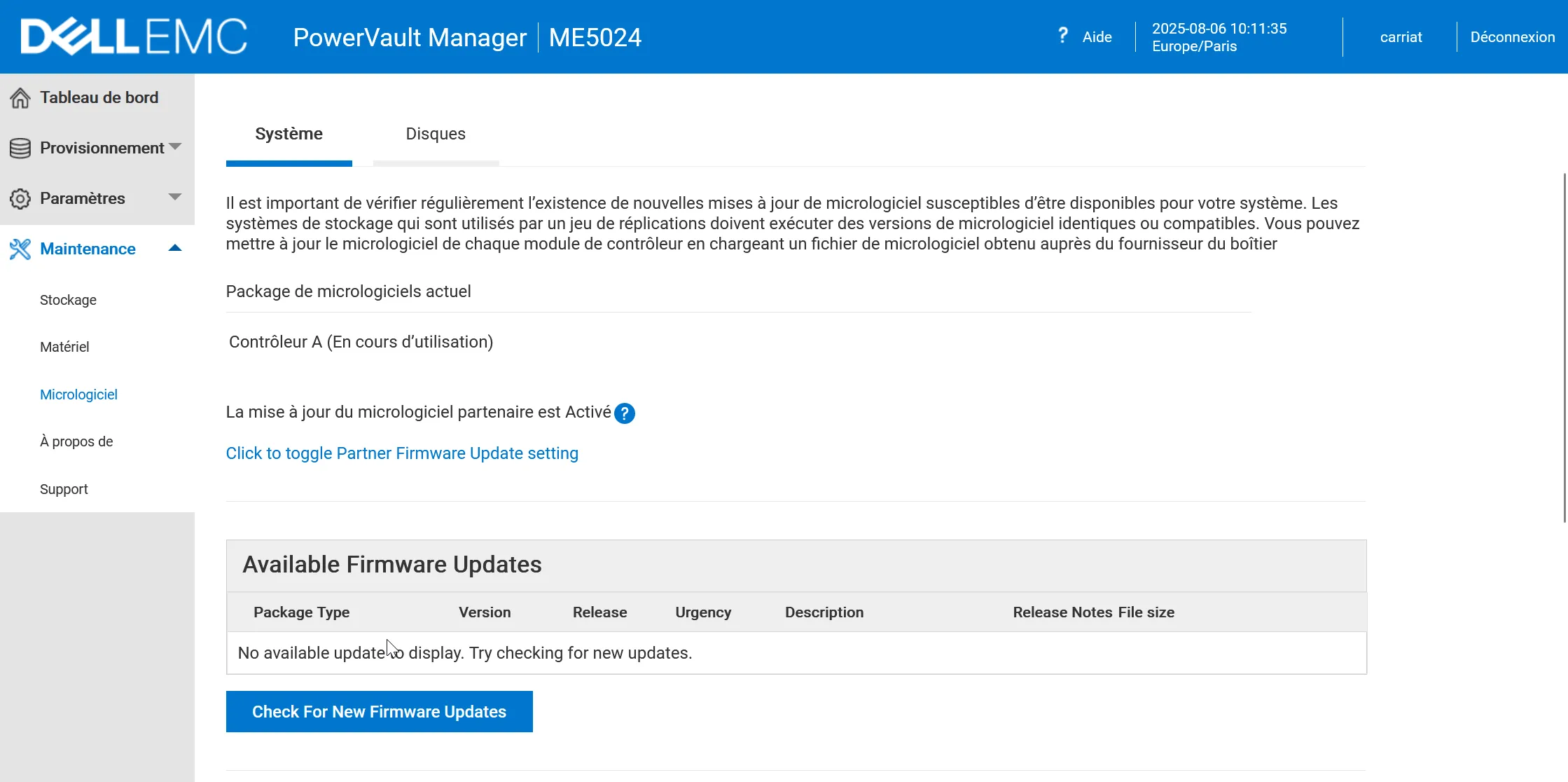Click the question mark Aide icon
The image size is (1568, 782).
[1062, 36]
